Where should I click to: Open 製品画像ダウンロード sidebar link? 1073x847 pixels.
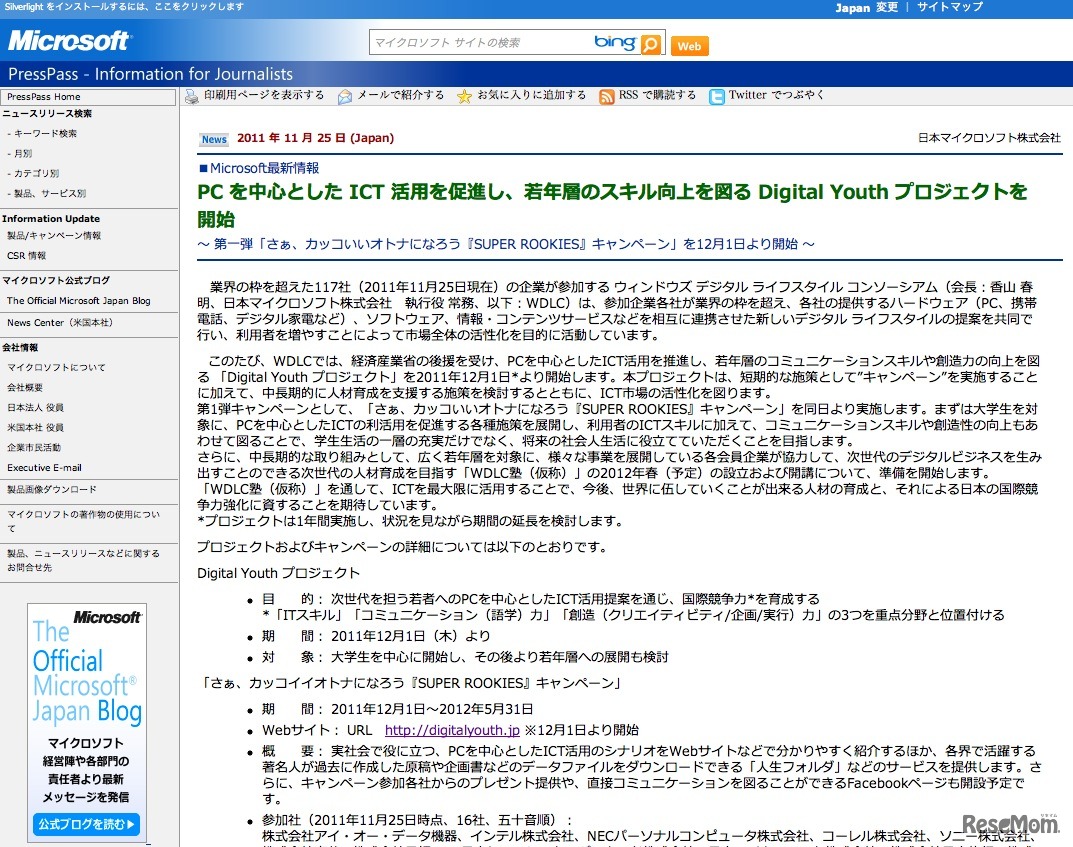[52, 489]
